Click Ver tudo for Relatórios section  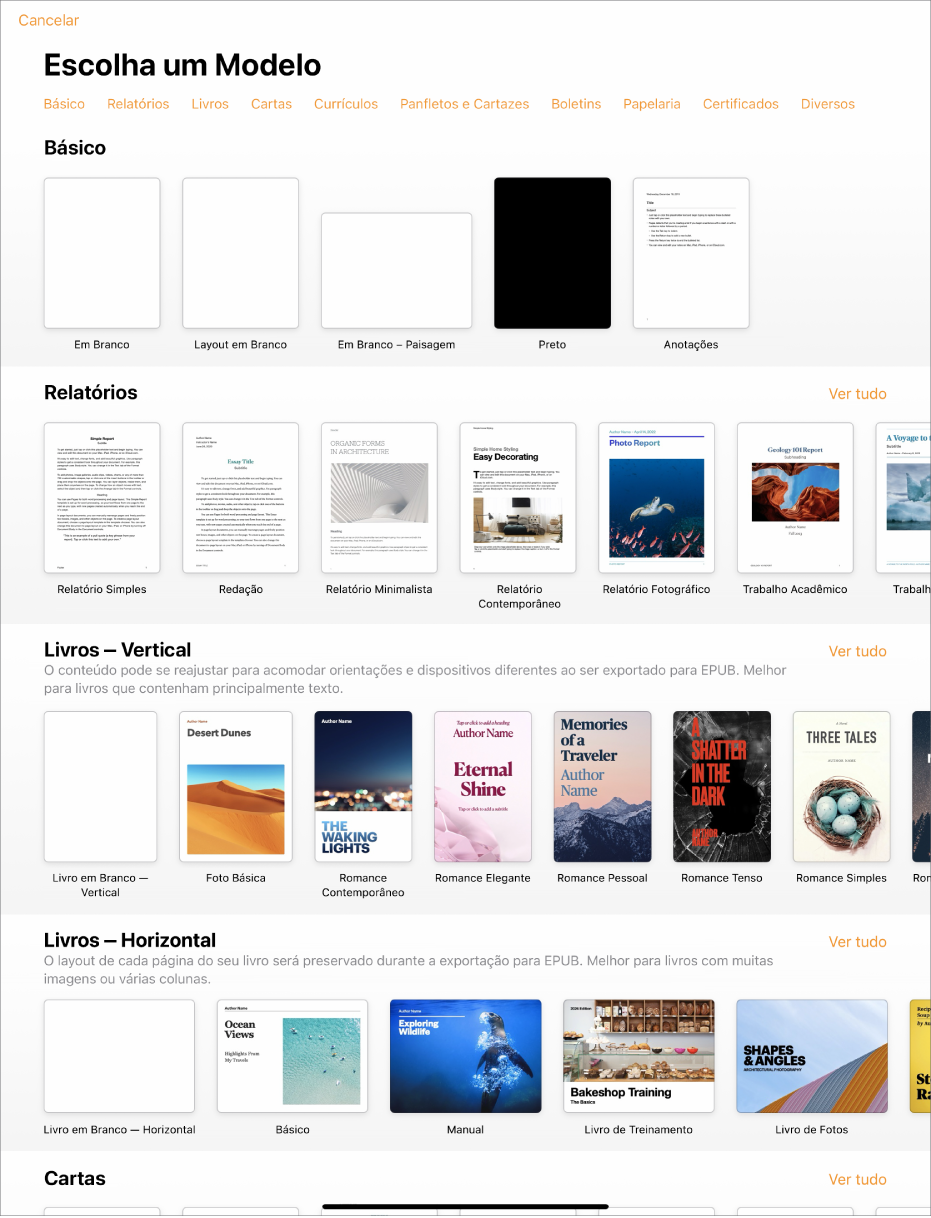pos(858,394)
